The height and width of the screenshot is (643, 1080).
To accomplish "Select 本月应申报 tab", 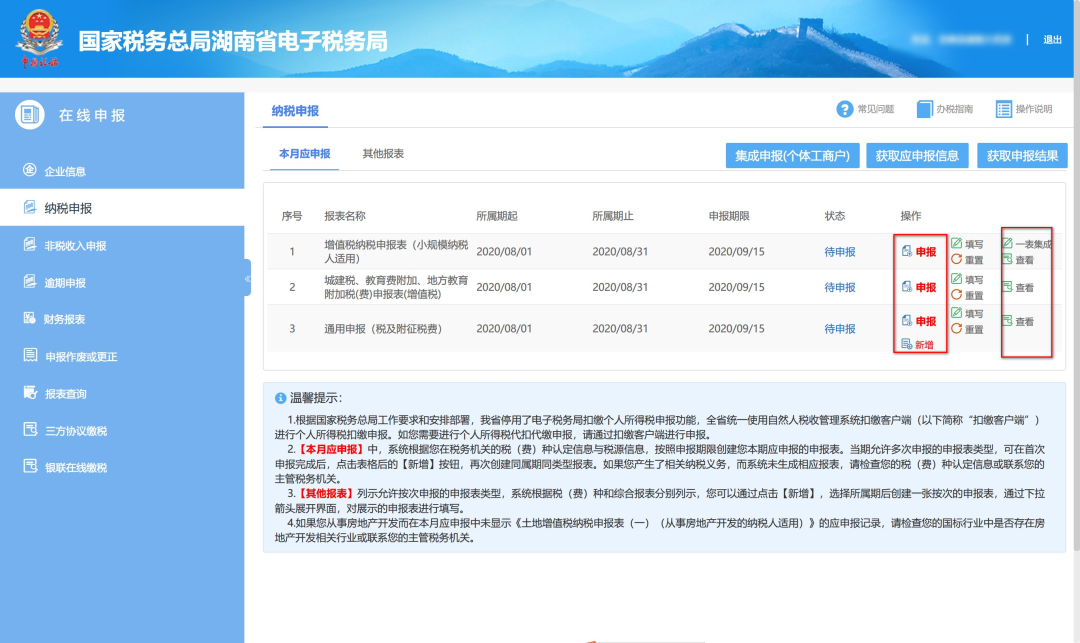I will (304, 154).
